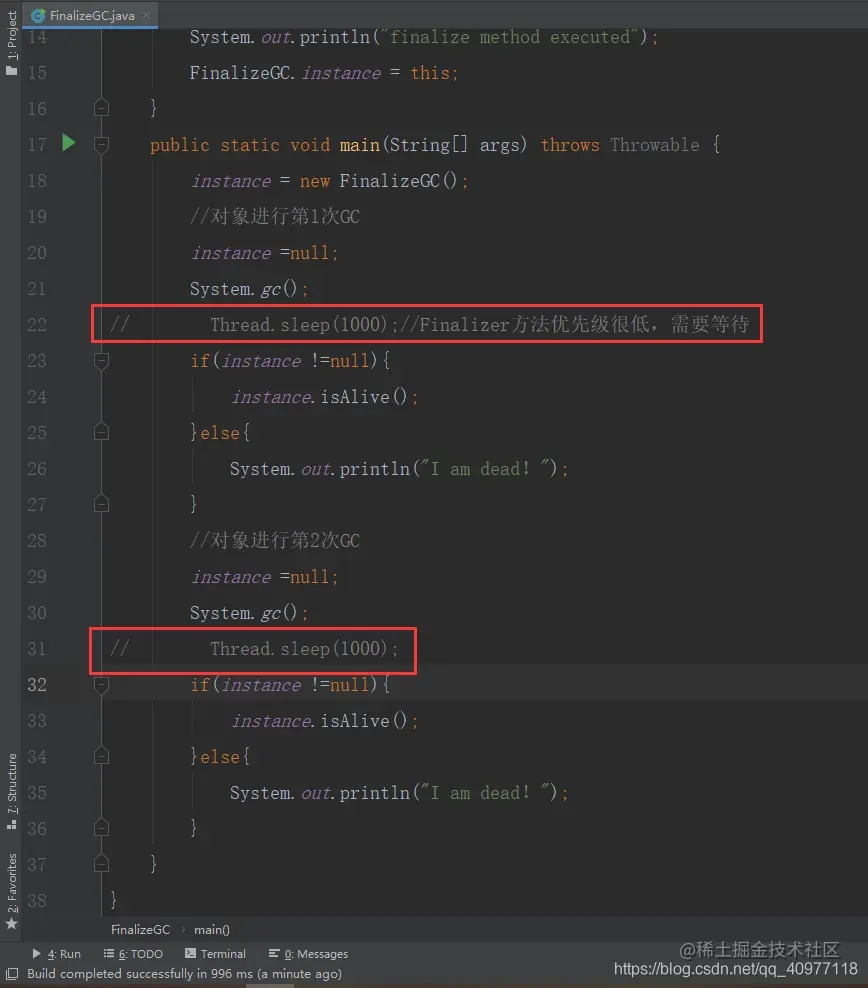Viewport: 868px width, 988px height.
Task: Click the Structure icon in left stripe
Action: point(11,824)
